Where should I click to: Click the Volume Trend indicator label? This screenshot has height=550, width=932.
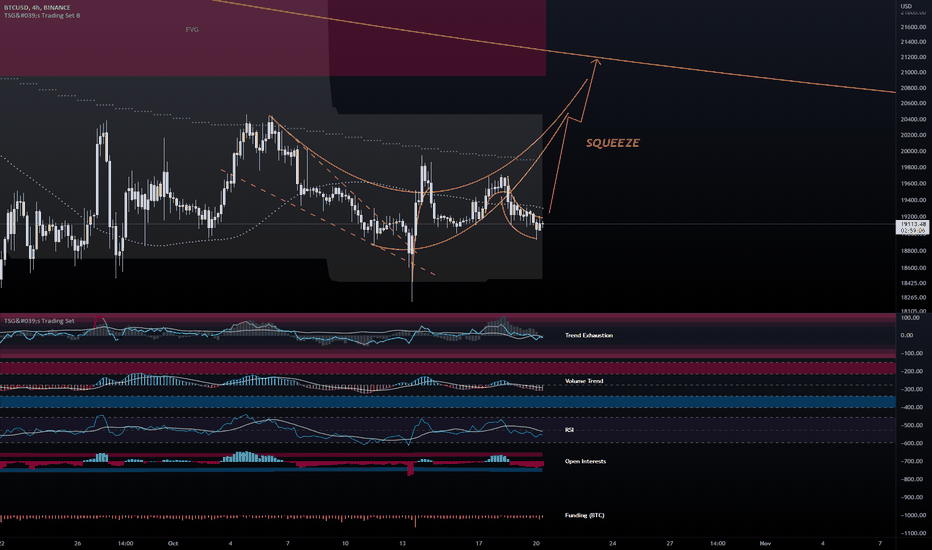(584, 381)
